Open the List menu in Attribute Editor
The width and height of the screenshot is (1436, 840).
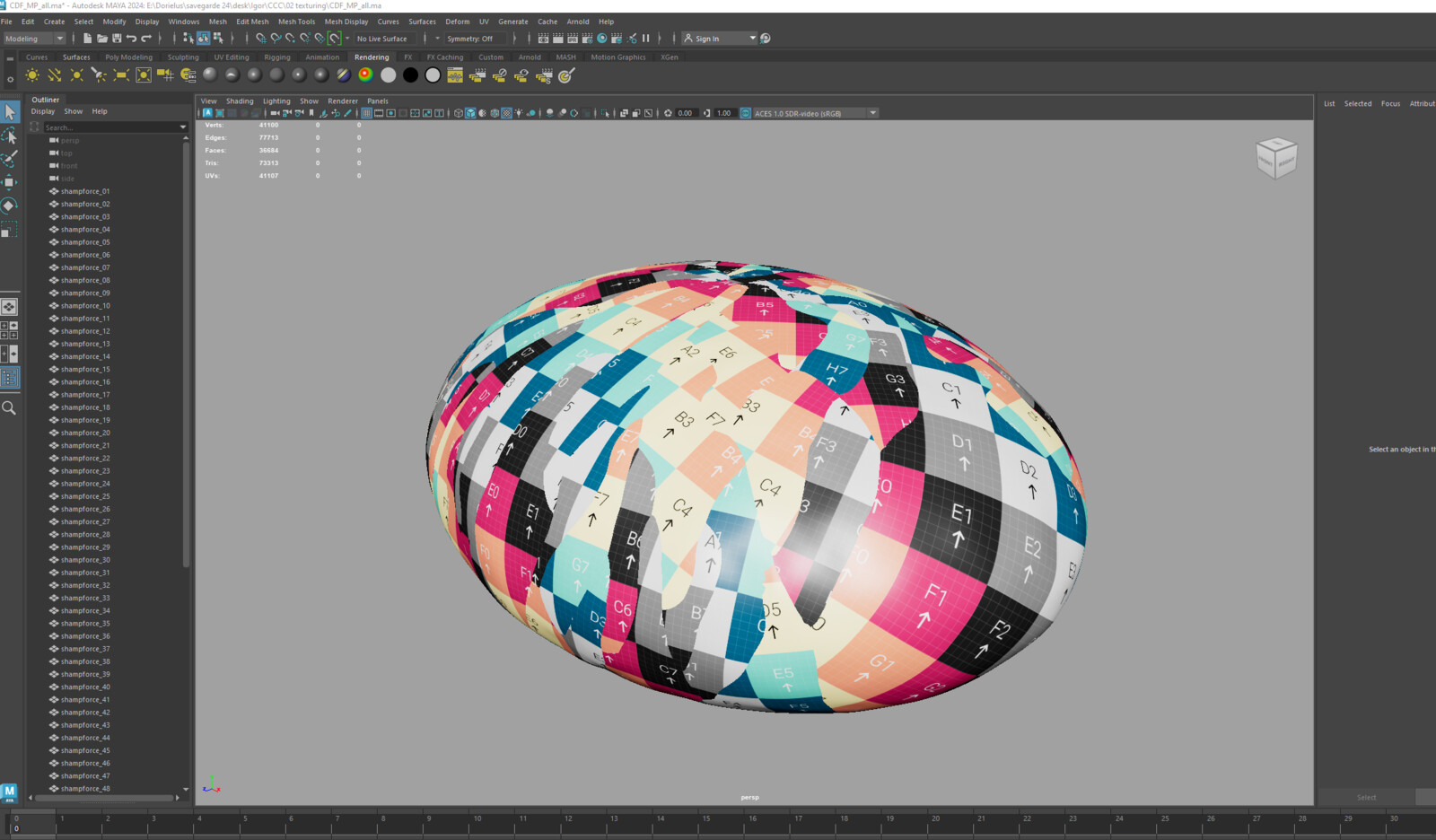(x=1329, y=103)
